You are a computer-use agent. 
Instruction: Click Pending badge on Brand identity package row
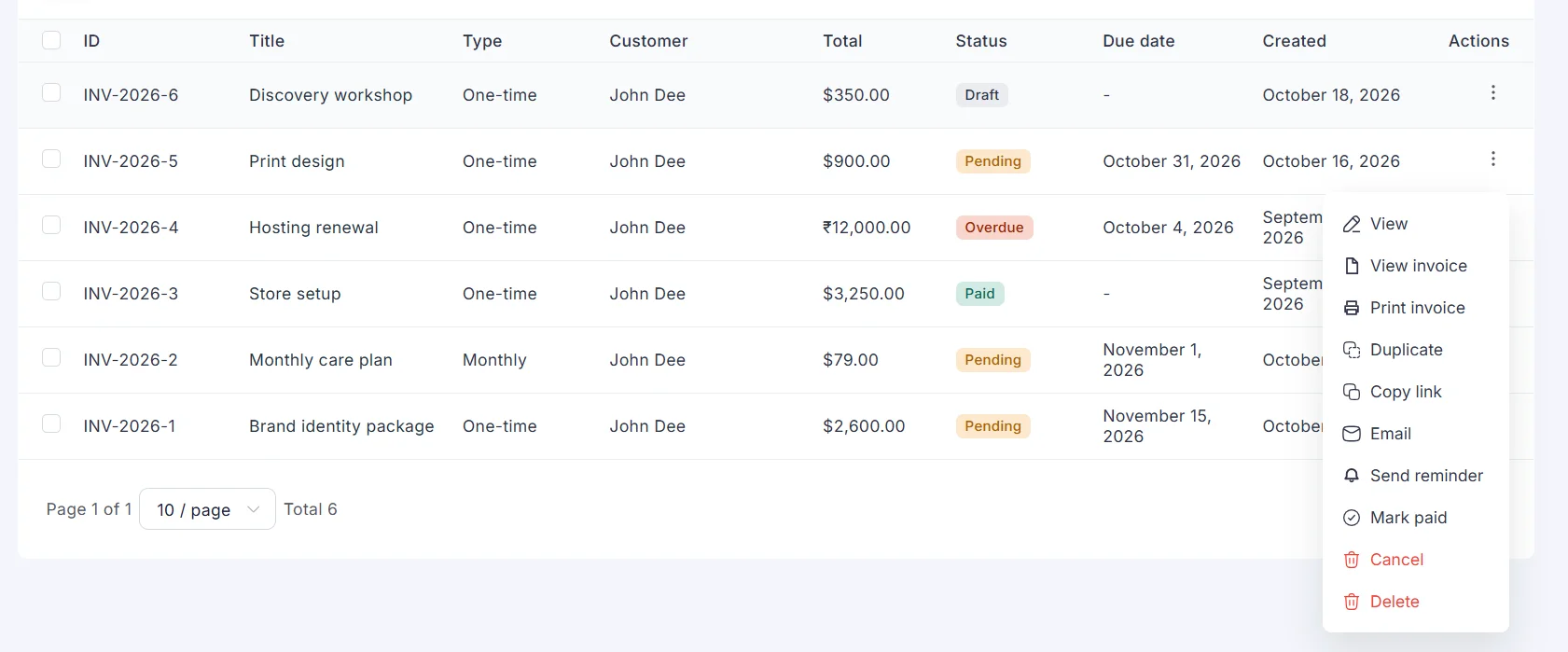coord(992,426)
